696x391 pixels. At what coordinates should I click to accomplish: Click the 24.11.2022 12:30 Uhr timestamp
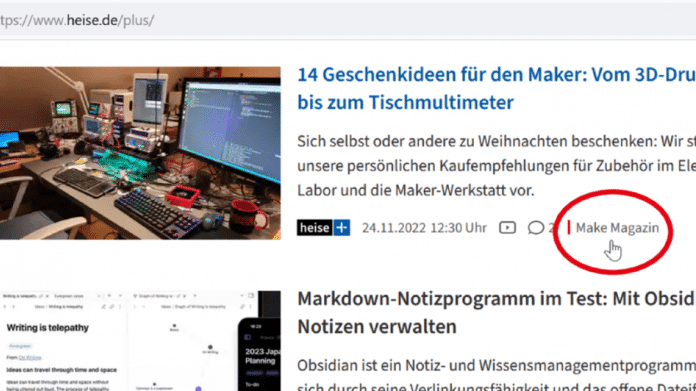tap(424, 228)
